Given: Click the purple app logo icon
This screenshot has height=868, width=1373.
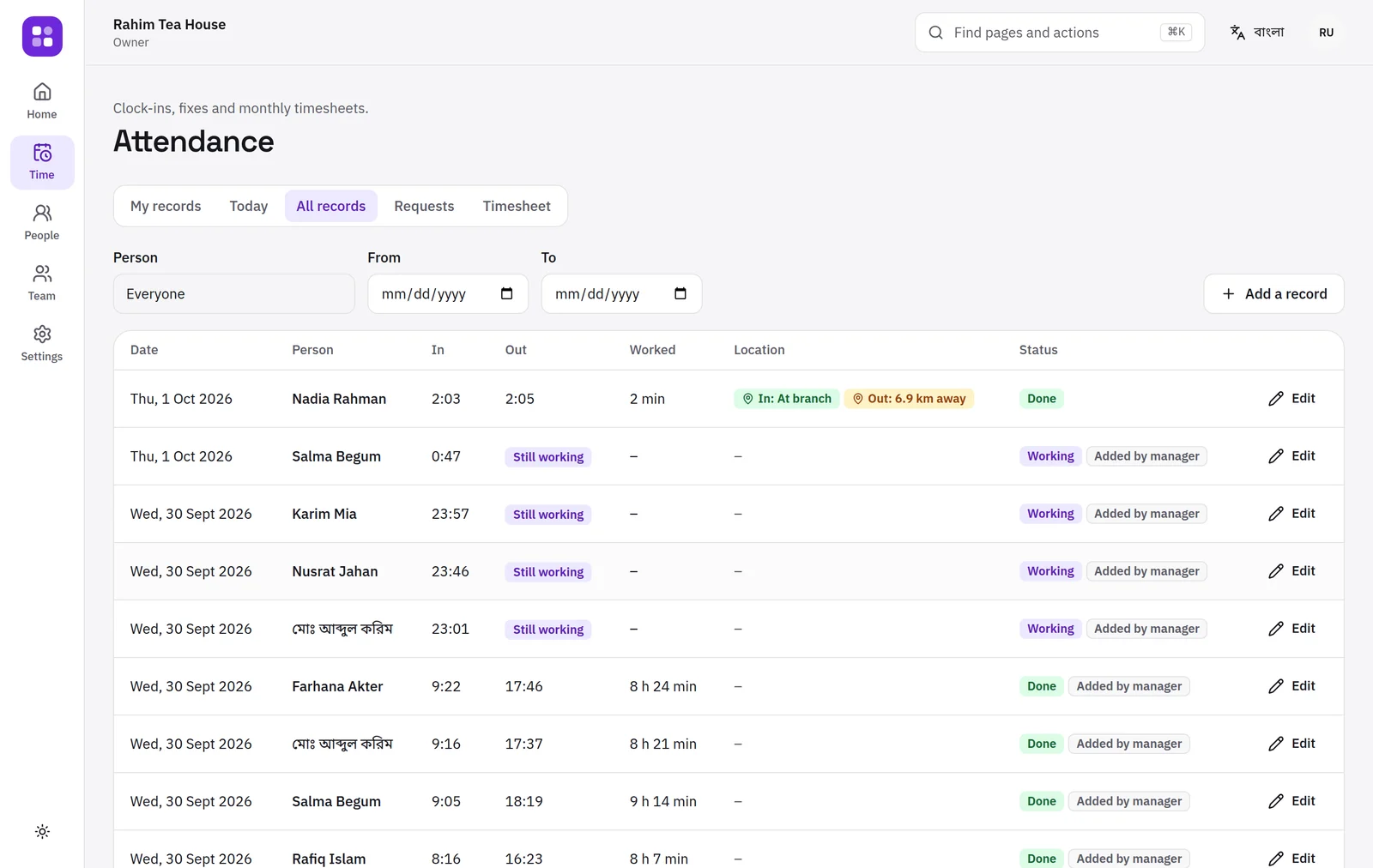Looking at the screenshot, I should [x=42, y=36].
